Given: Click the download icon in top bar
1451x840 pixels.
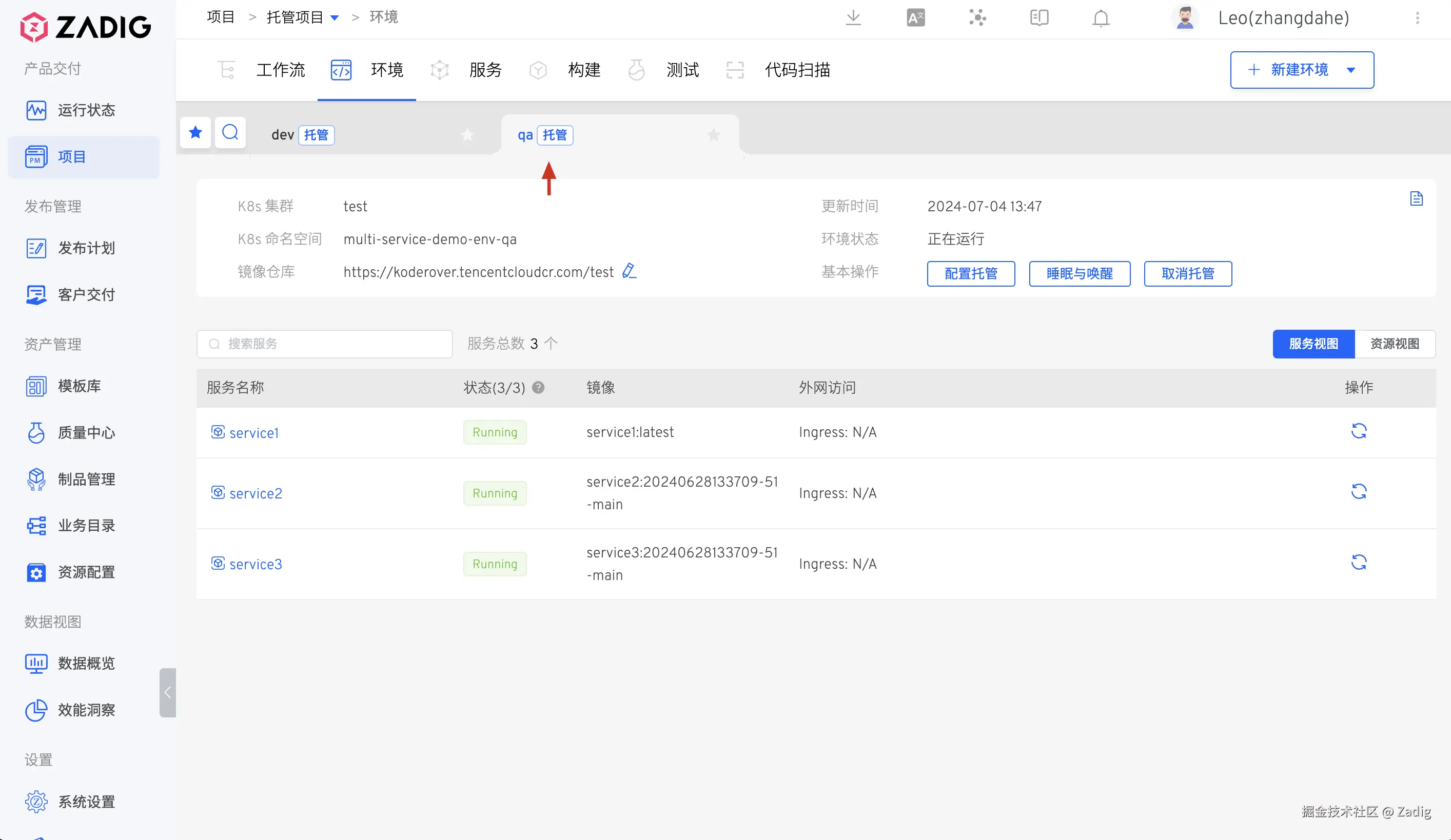Looking at the screenshot, I should [853, 18].
